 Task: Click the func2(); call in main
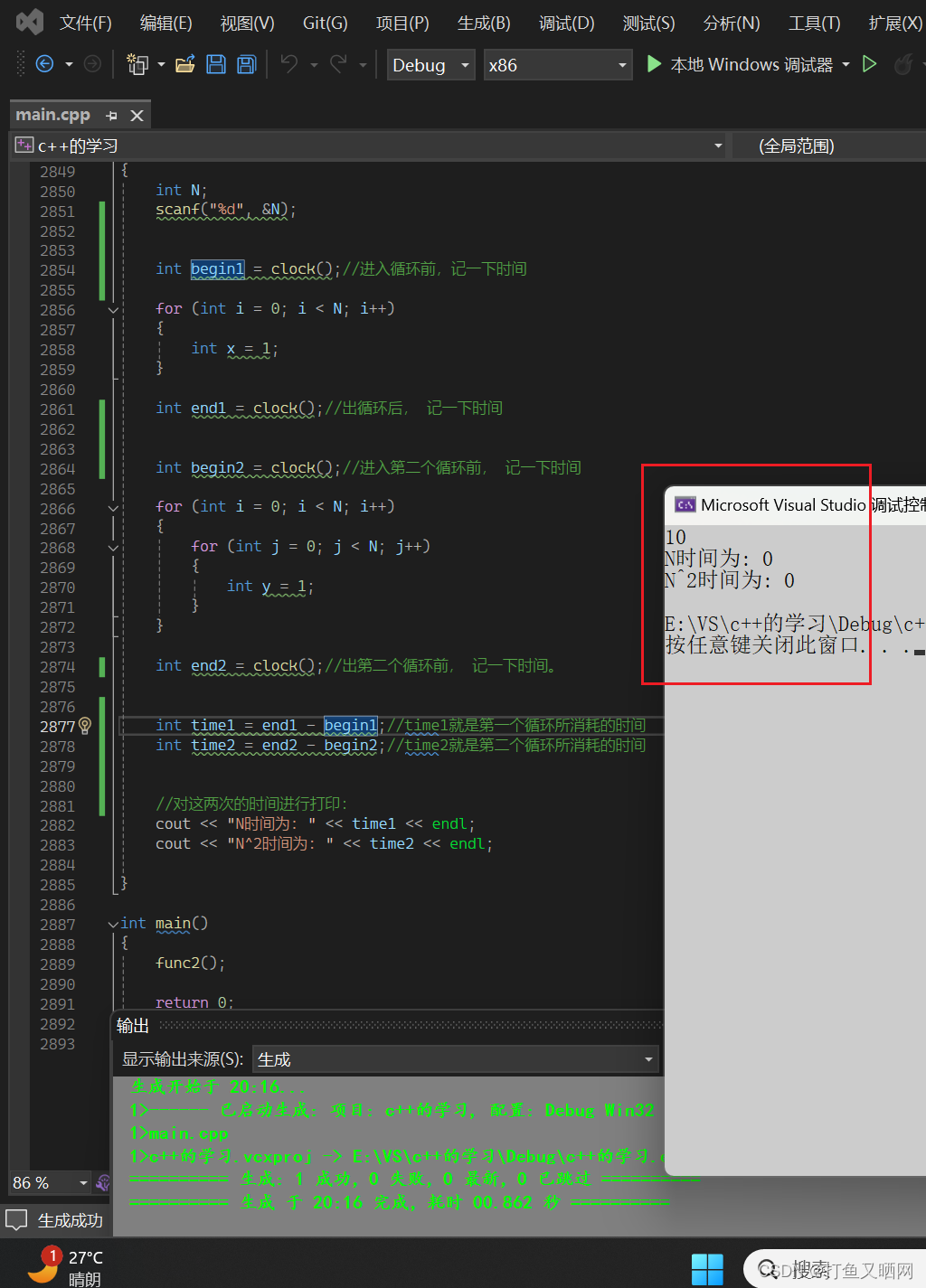(x=190, y=963)
